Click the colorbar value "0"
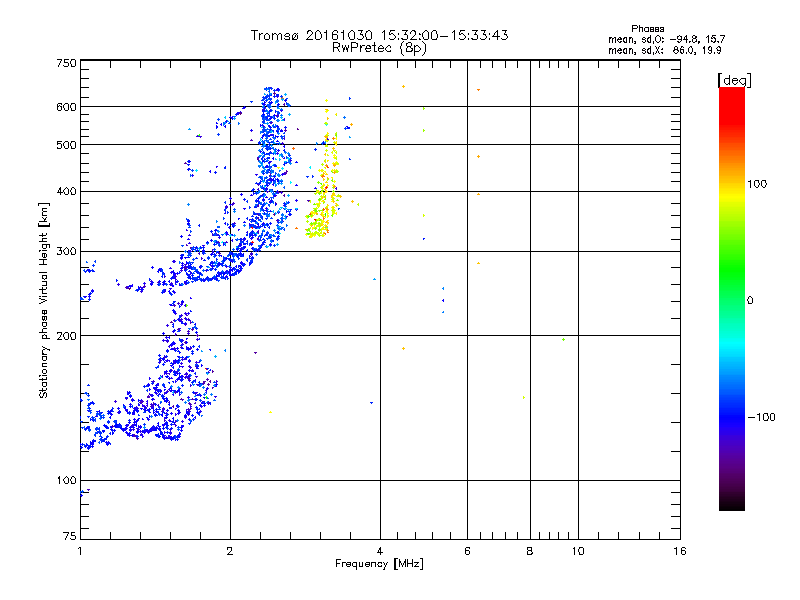 (x=750, y=300)
